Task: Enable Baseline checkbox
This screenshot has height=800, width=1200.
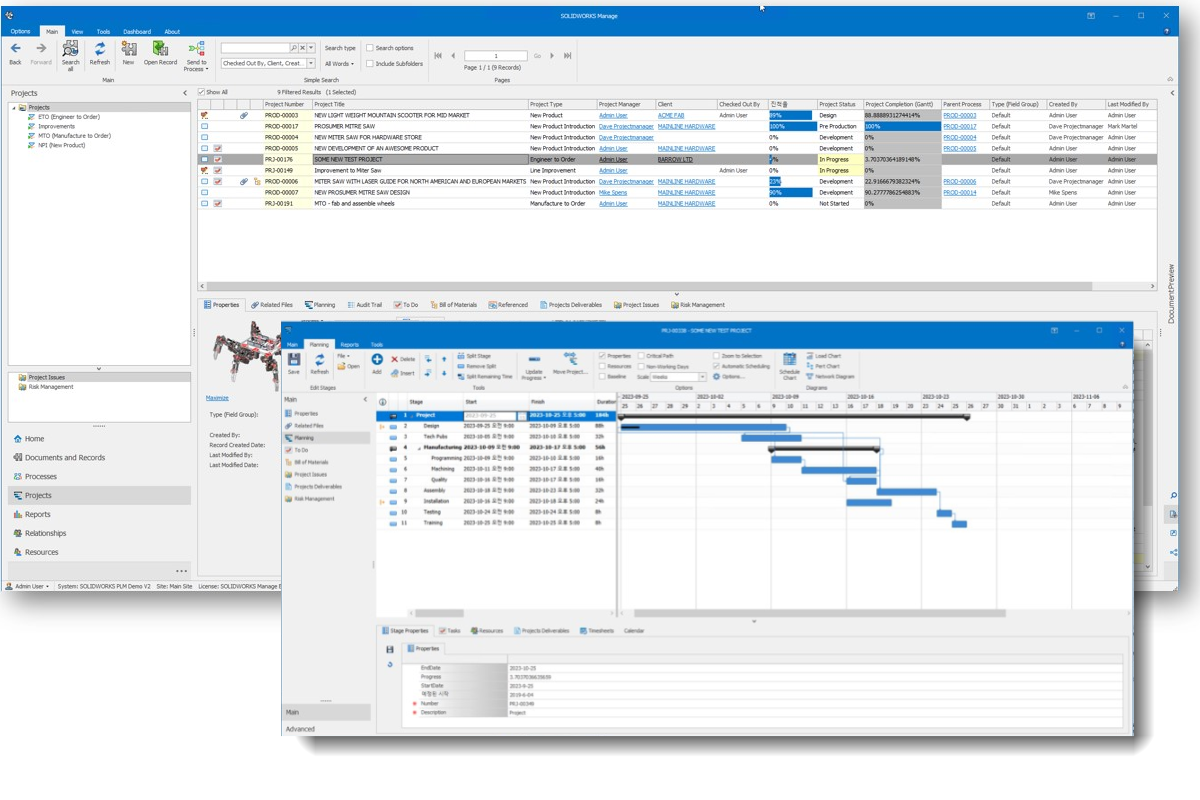Action: pyautogui.click(x=602, y=377)
